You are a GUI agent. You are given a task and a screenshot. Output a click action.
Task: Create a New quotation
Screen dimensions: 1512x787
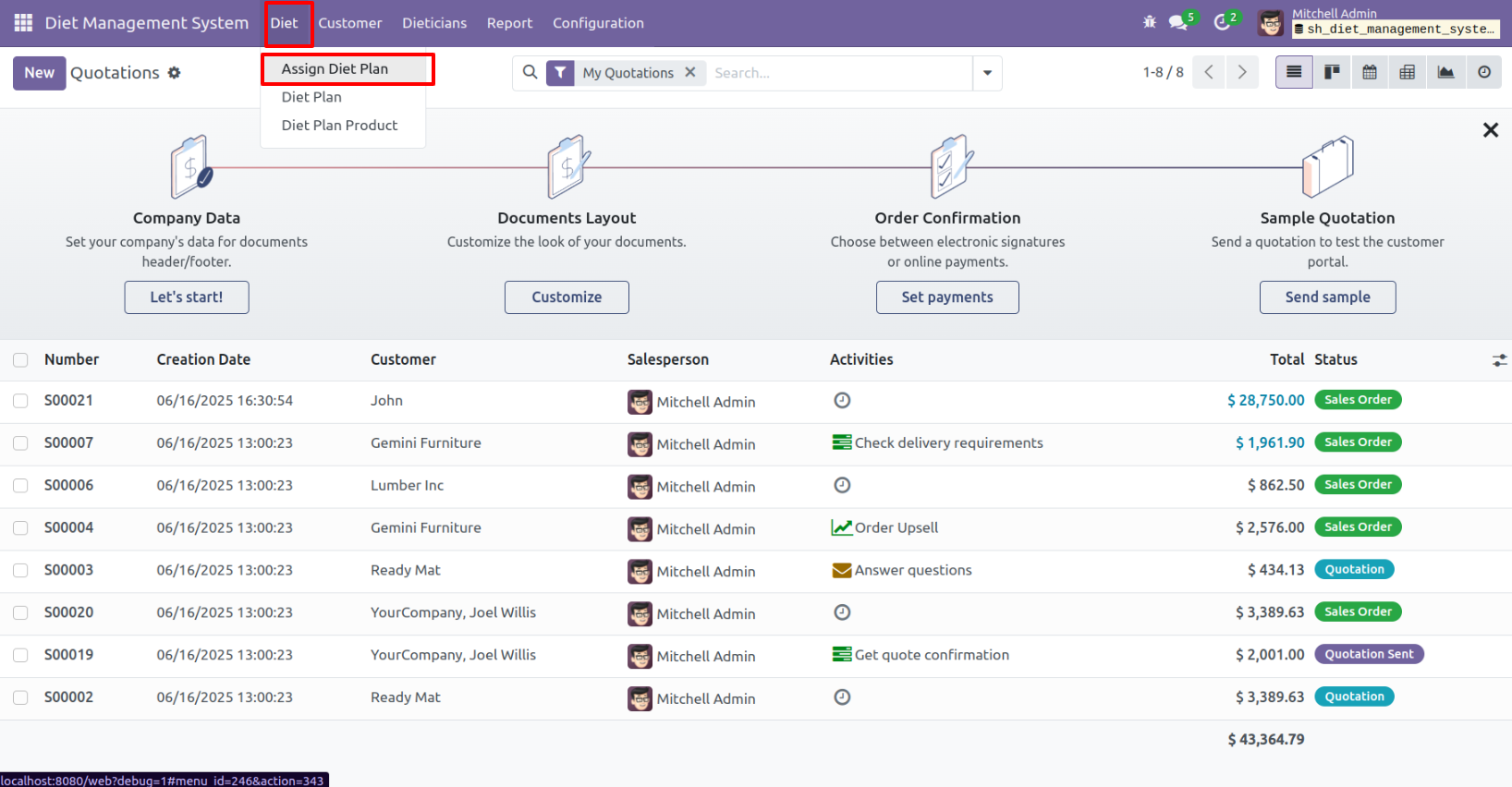(x=39, y=73)
